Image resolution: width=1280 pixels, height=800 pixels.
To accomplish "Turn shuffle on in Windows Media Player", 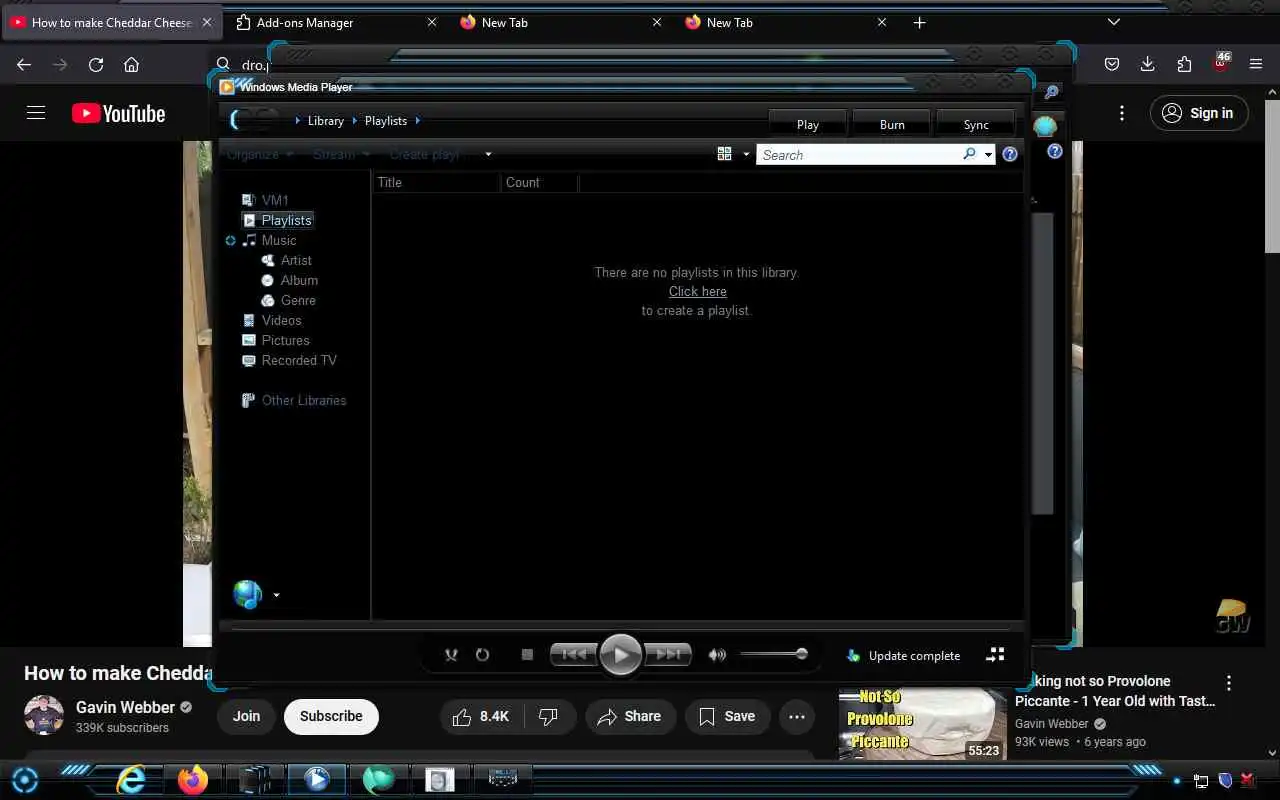I will coord(451,655).
